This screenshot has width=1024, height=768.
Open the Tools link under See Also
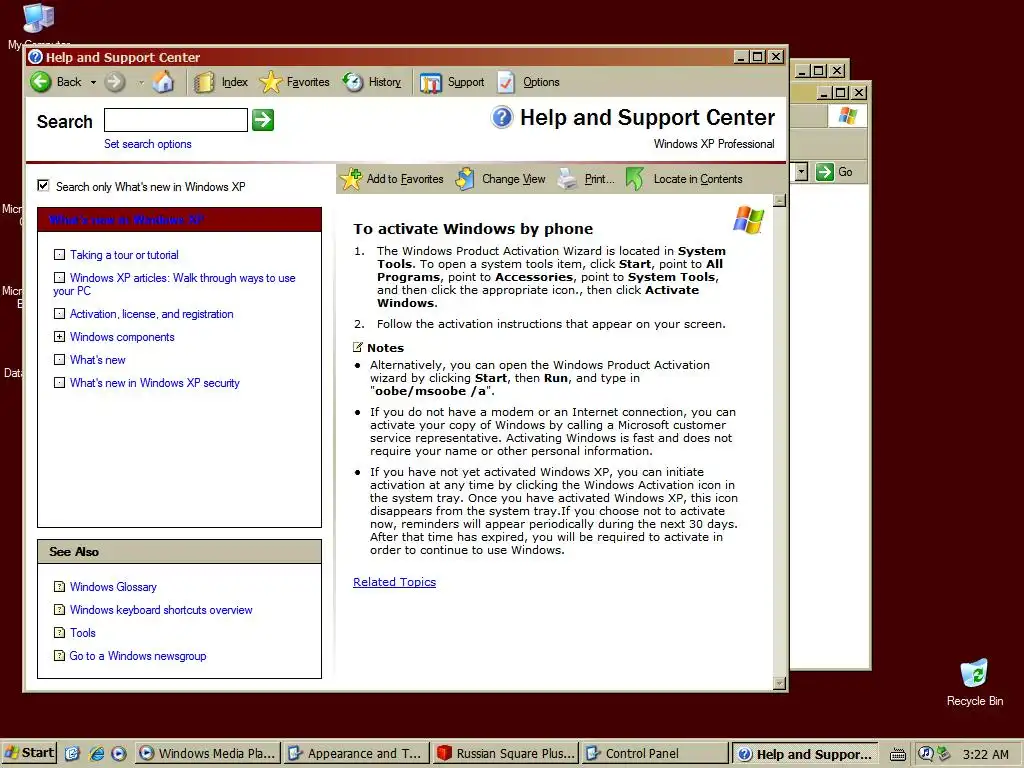click(83, 633)
